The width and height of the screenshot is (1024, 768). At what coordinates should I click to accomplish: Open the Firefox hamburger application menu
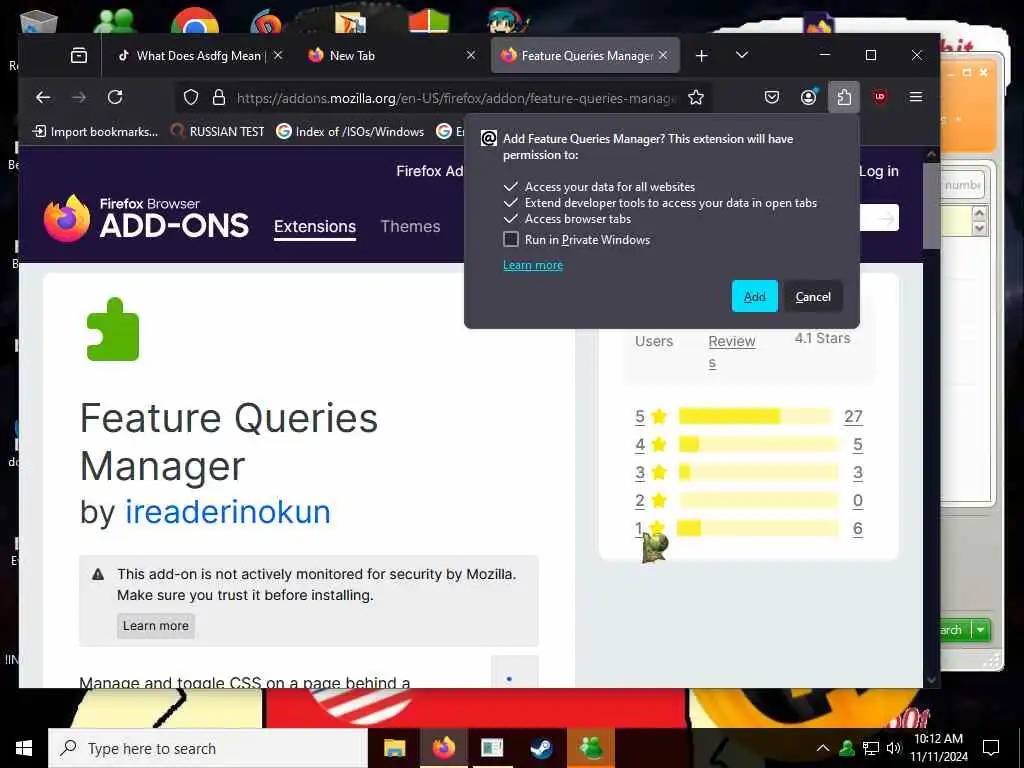click(916, 97)
